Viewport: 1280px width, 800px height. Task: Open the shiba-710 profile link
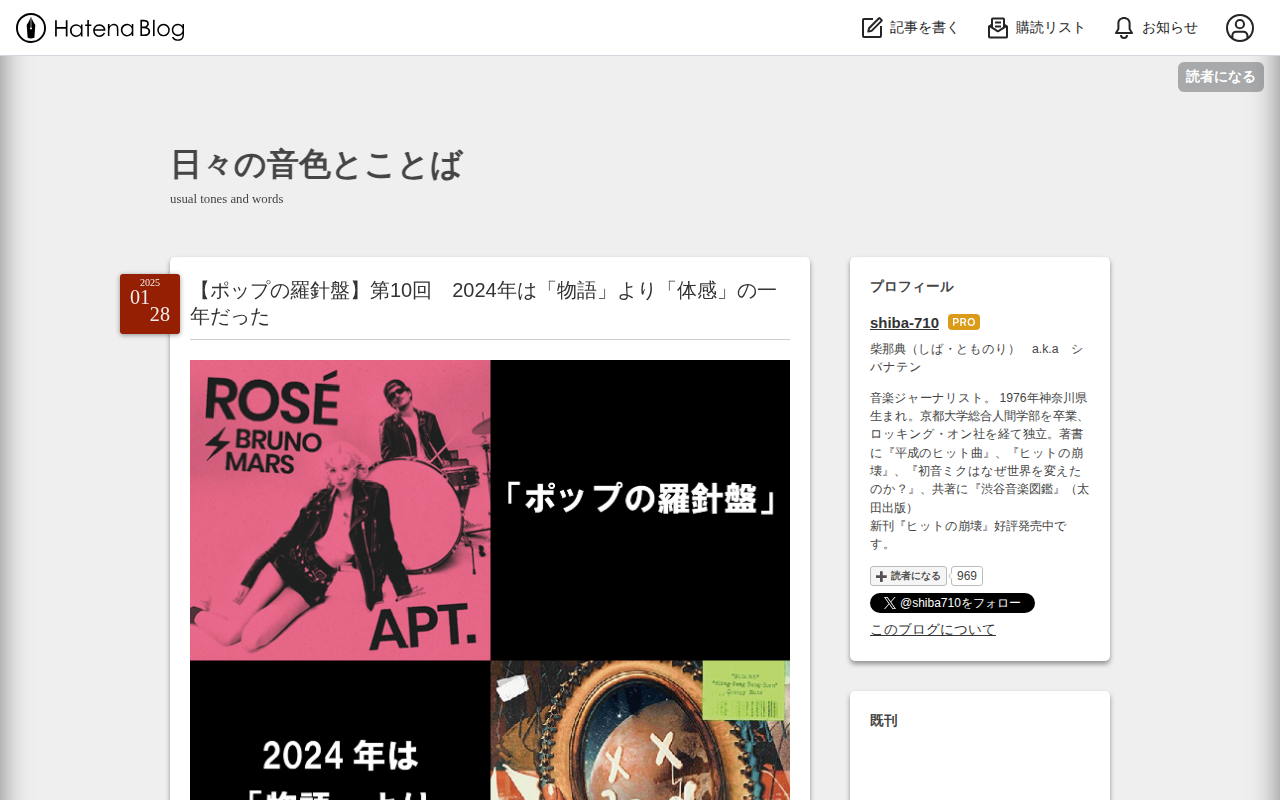[x=904, y=322]
